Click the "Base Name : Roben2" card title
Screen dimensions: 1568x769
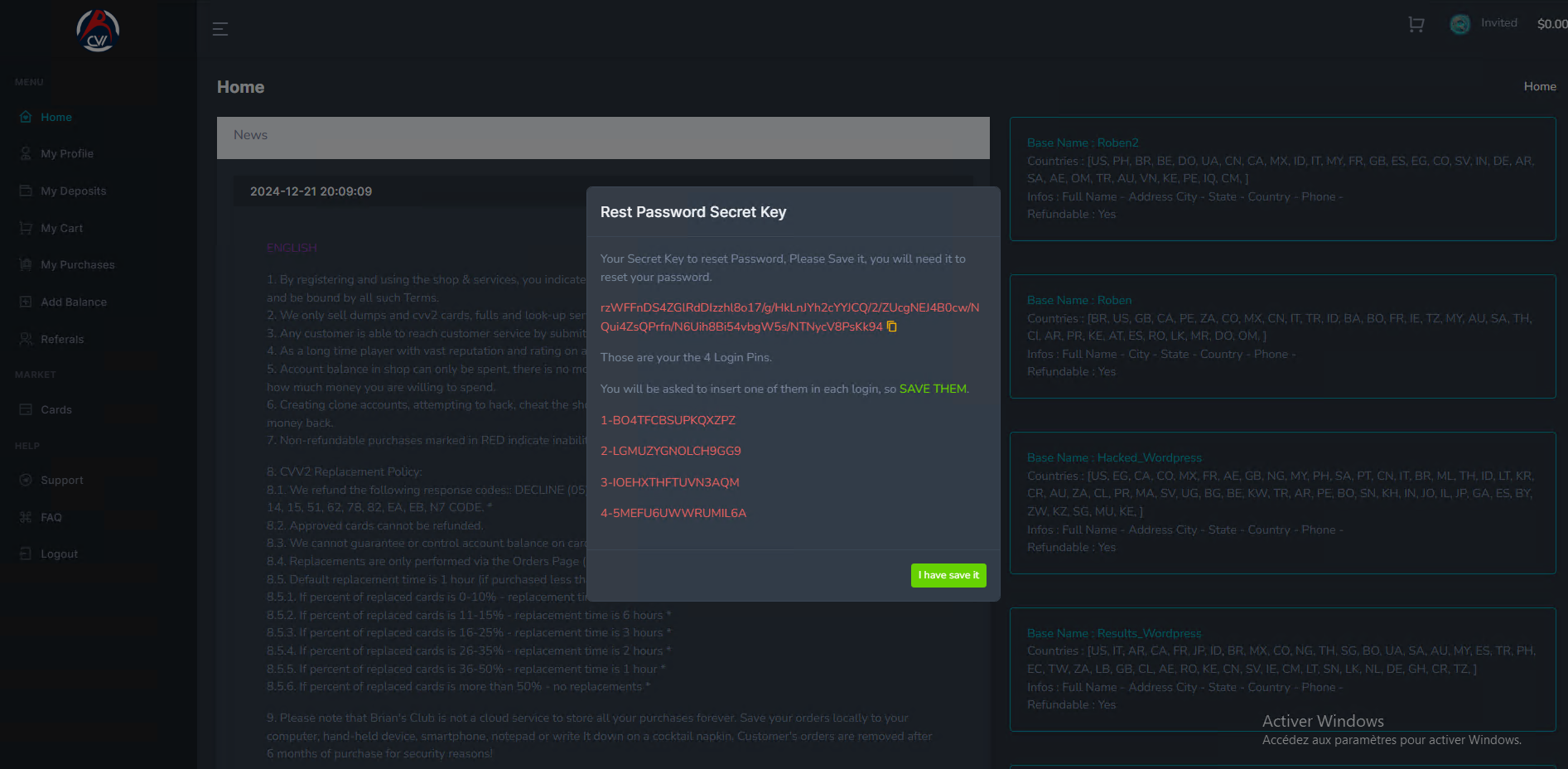point(1083,143)
